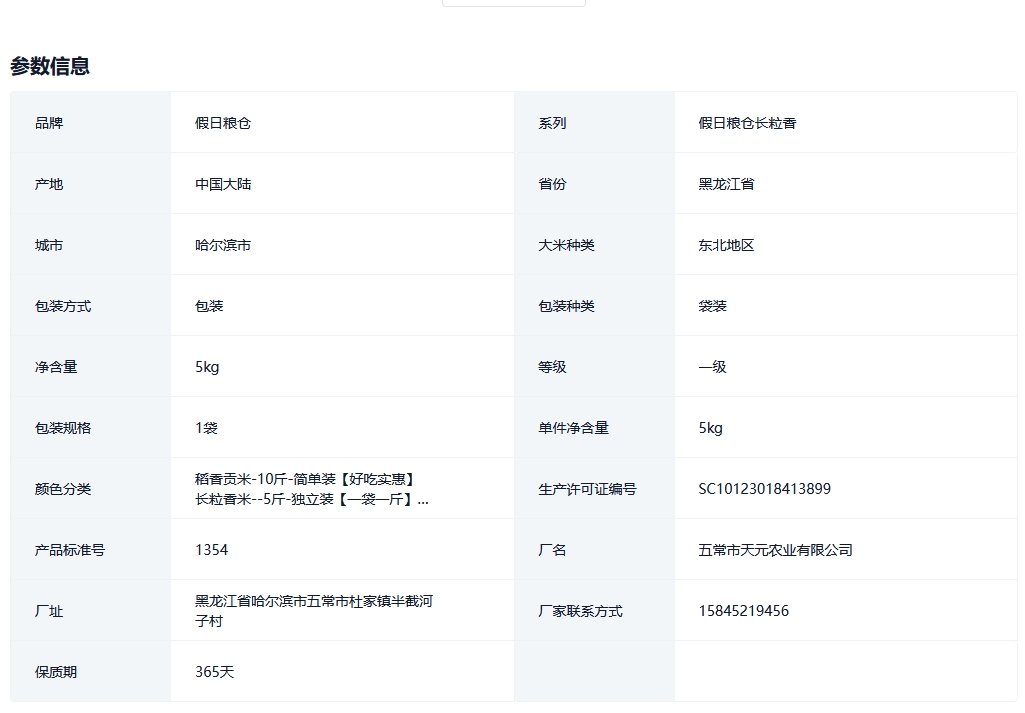Click the 省份 label

click(552, 184)
